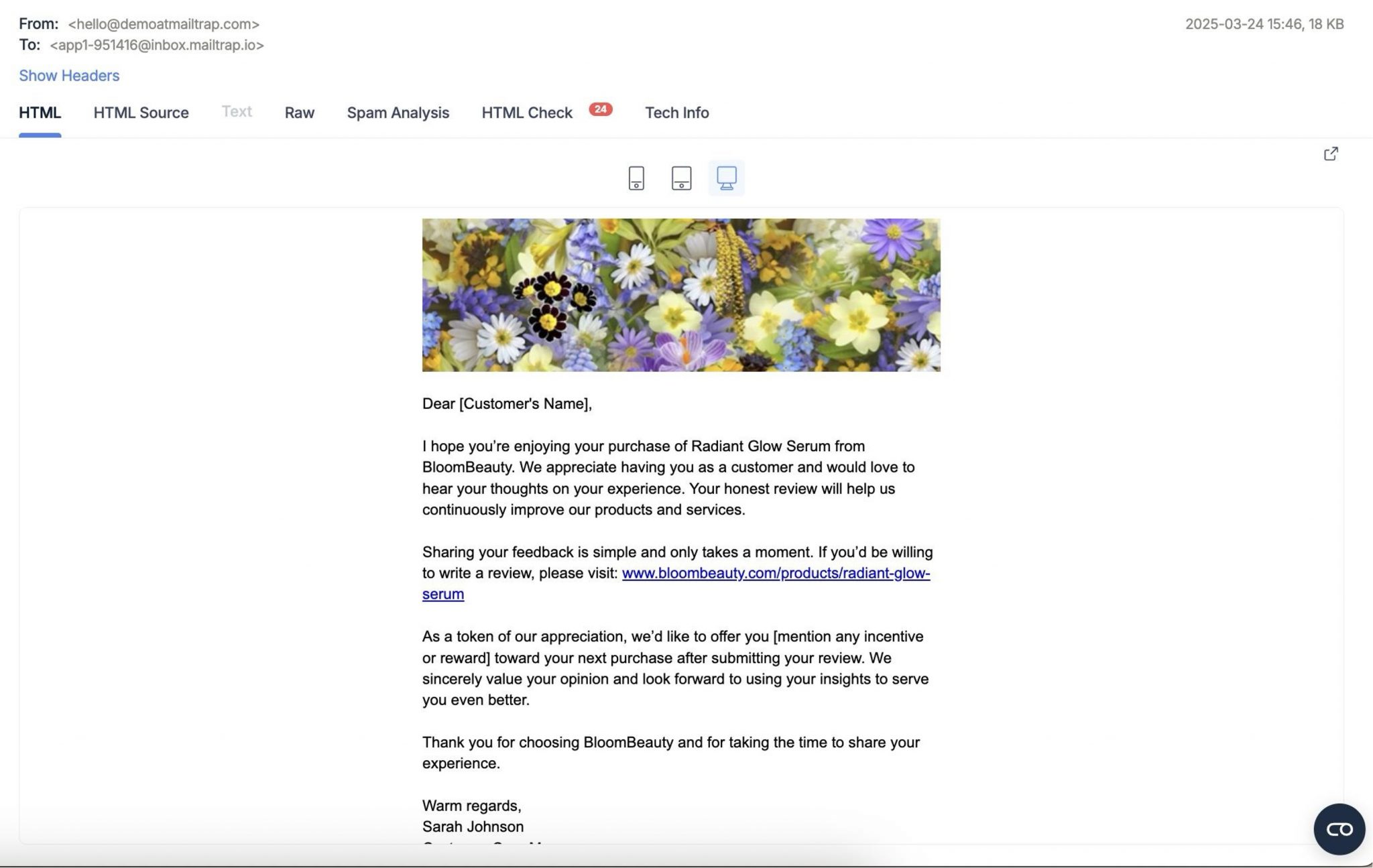This screenshot has width=1373, height=868.
Task: Click the floral banner image
Action: (x=681, y=295)
